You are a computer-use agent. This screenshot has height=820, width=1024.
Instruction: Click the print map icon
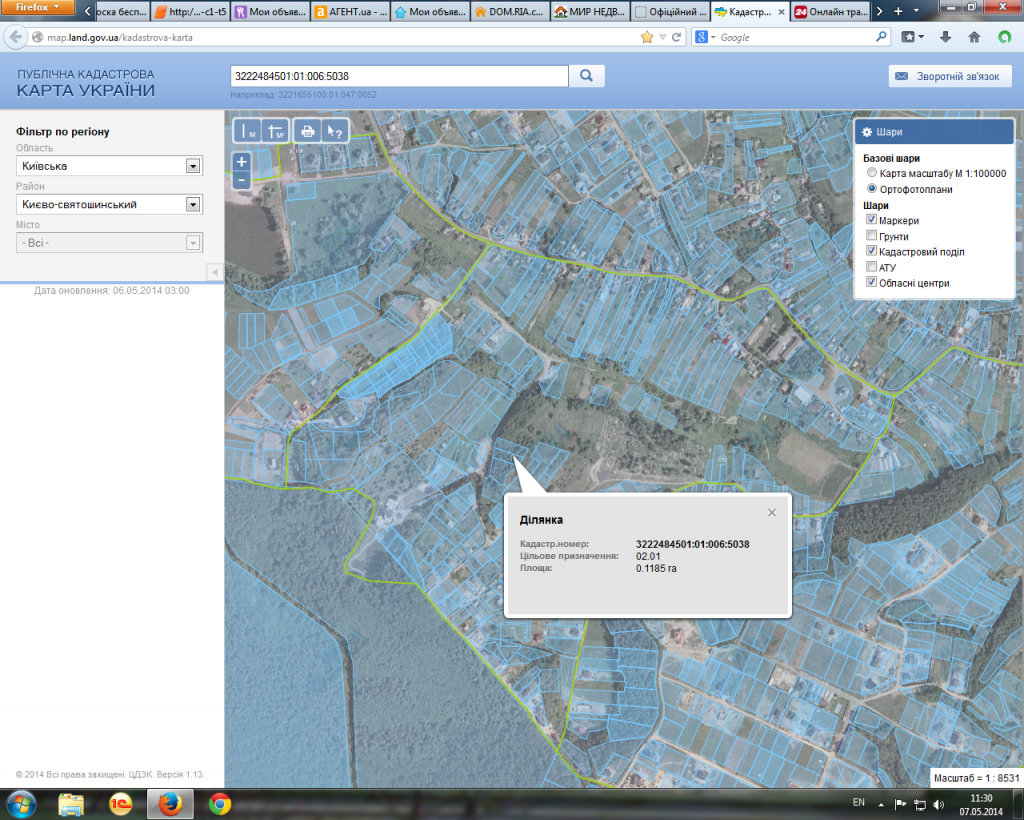coord(308,131)
